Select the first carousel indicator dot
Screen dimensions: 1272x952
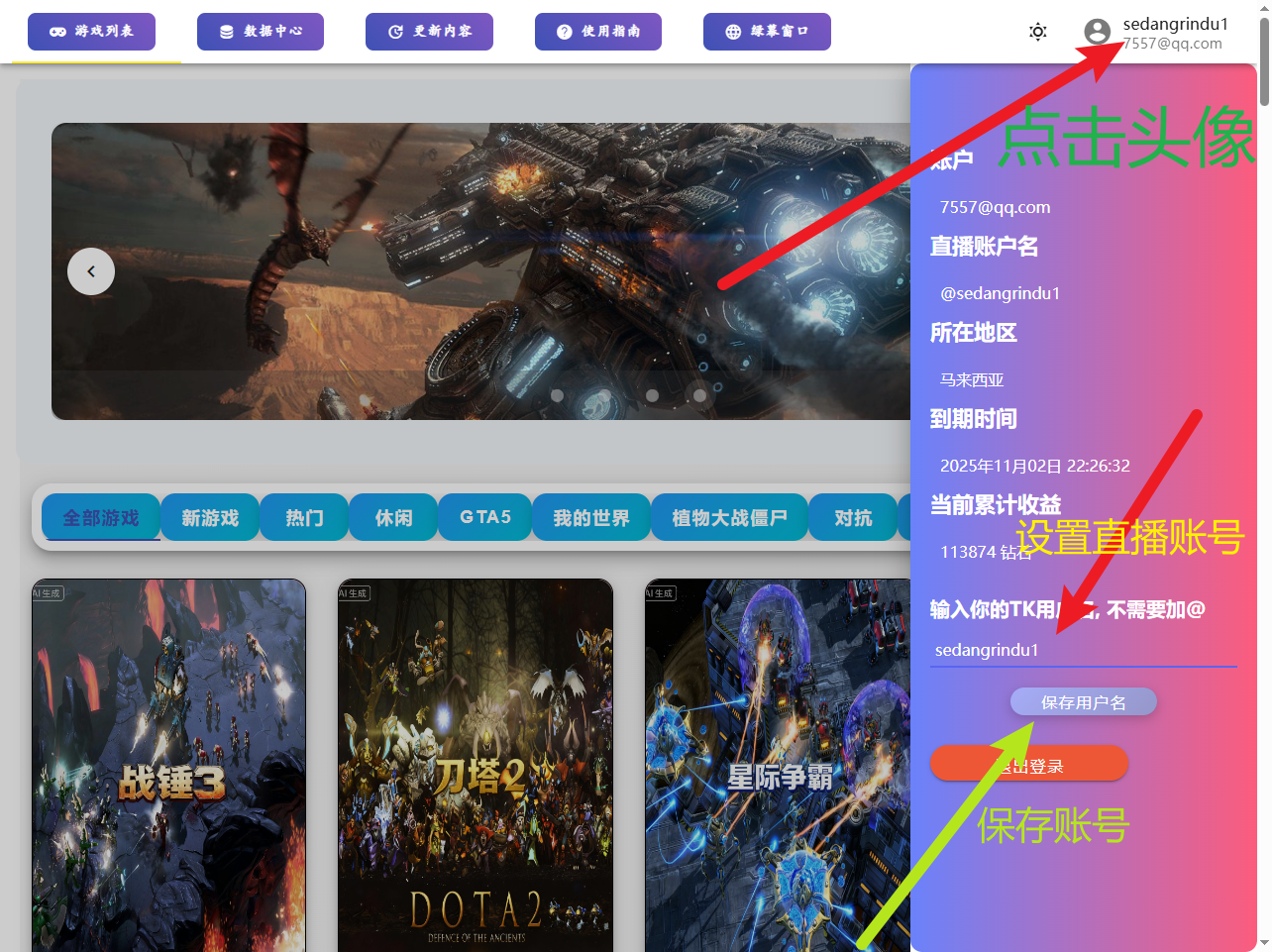coord(557,395)
